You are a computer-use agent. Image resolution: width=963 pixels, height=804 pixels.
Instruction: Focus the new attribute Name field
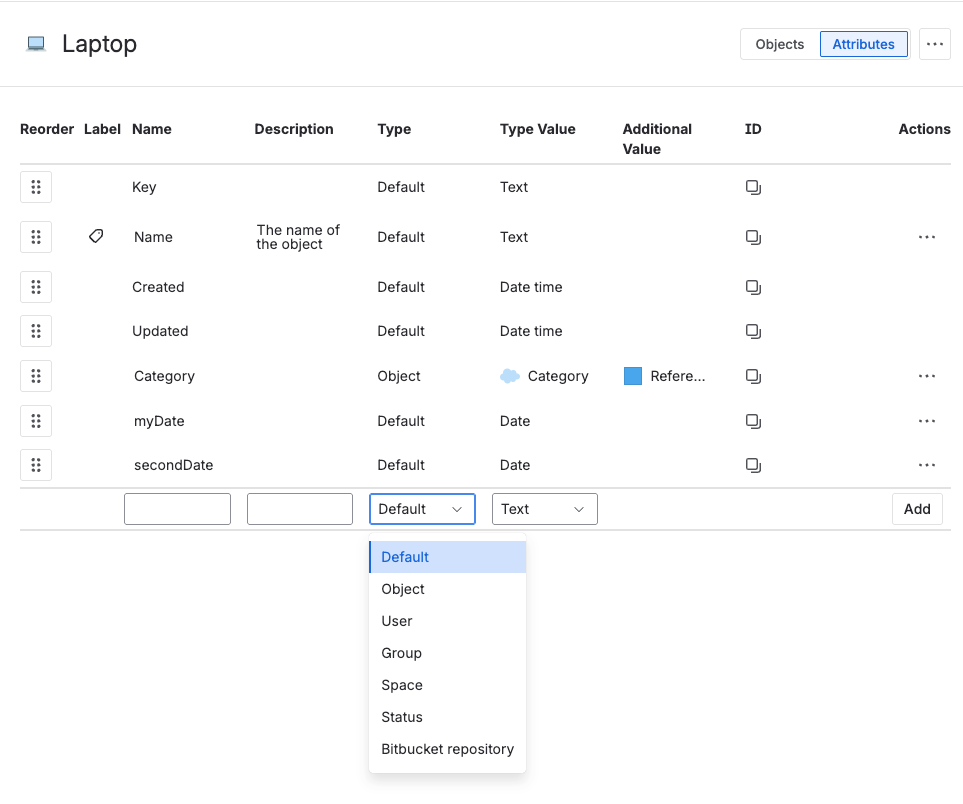(177, 509)
